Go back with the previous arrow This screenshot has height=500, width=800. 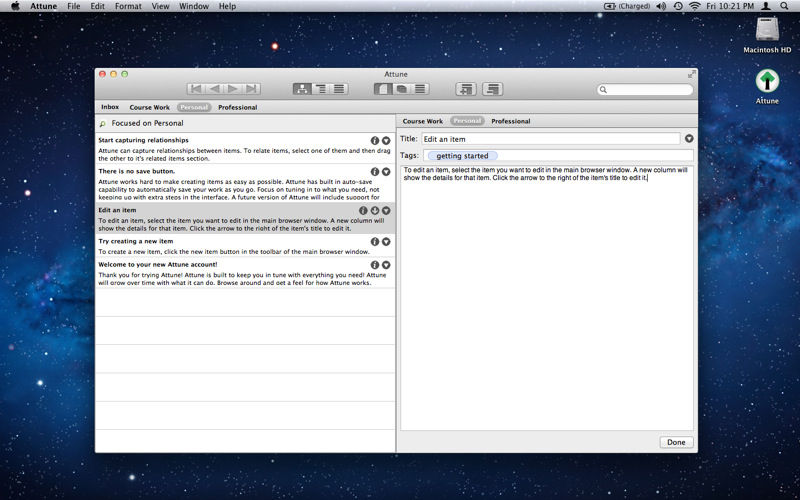click(214, 89)
